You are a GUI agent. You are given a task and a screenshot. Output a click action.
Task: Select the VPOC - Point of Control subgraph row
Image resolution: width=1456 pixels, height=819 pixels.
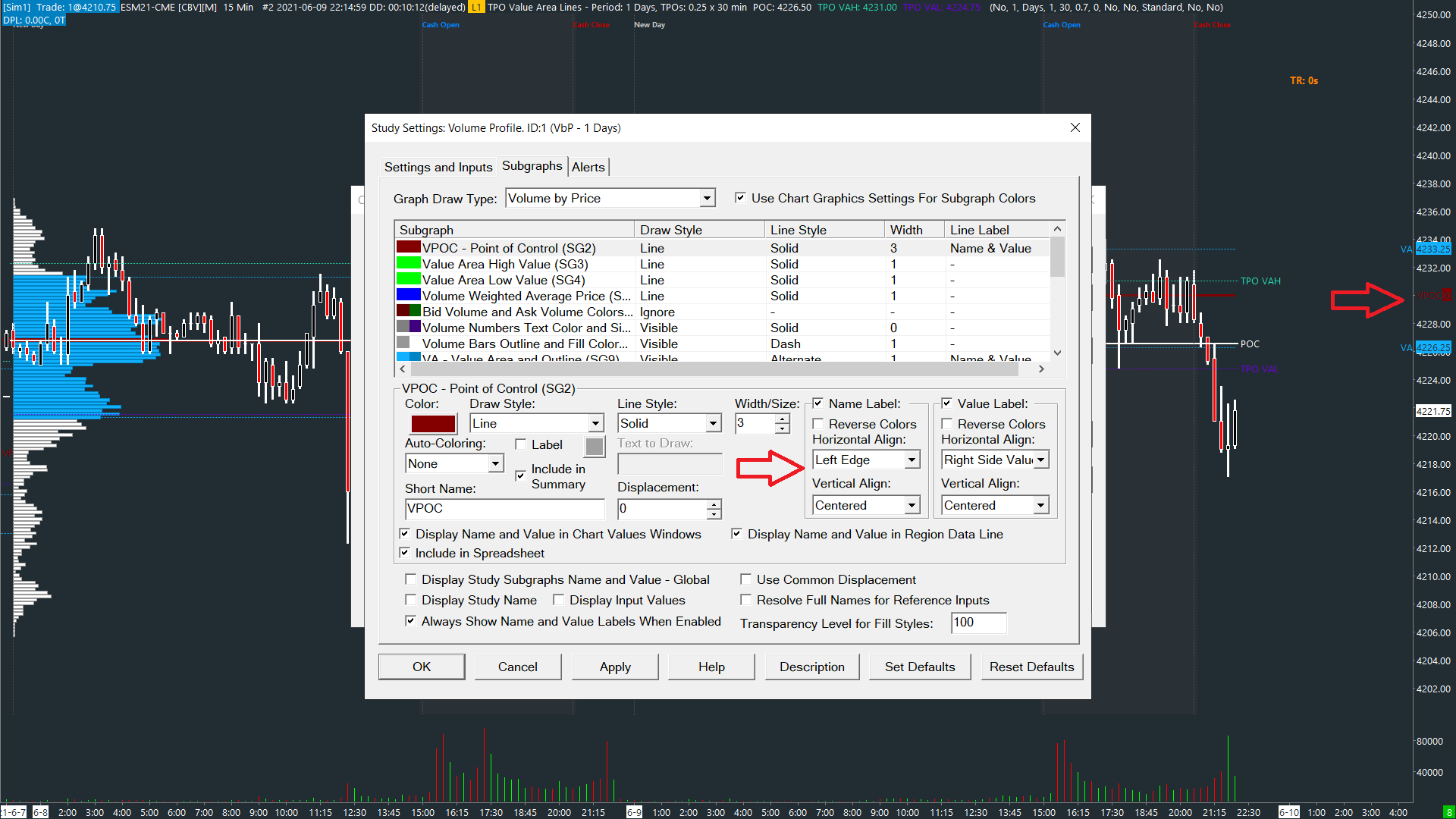point(723,248)
